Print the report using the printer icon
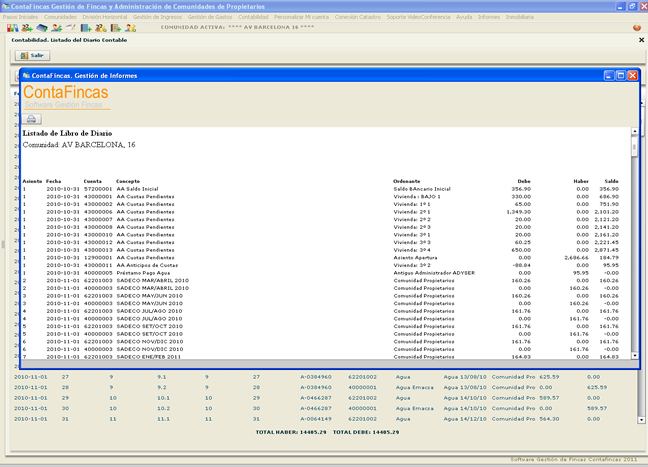The width and height of the screenshot is (648, 467). point(31,119)
